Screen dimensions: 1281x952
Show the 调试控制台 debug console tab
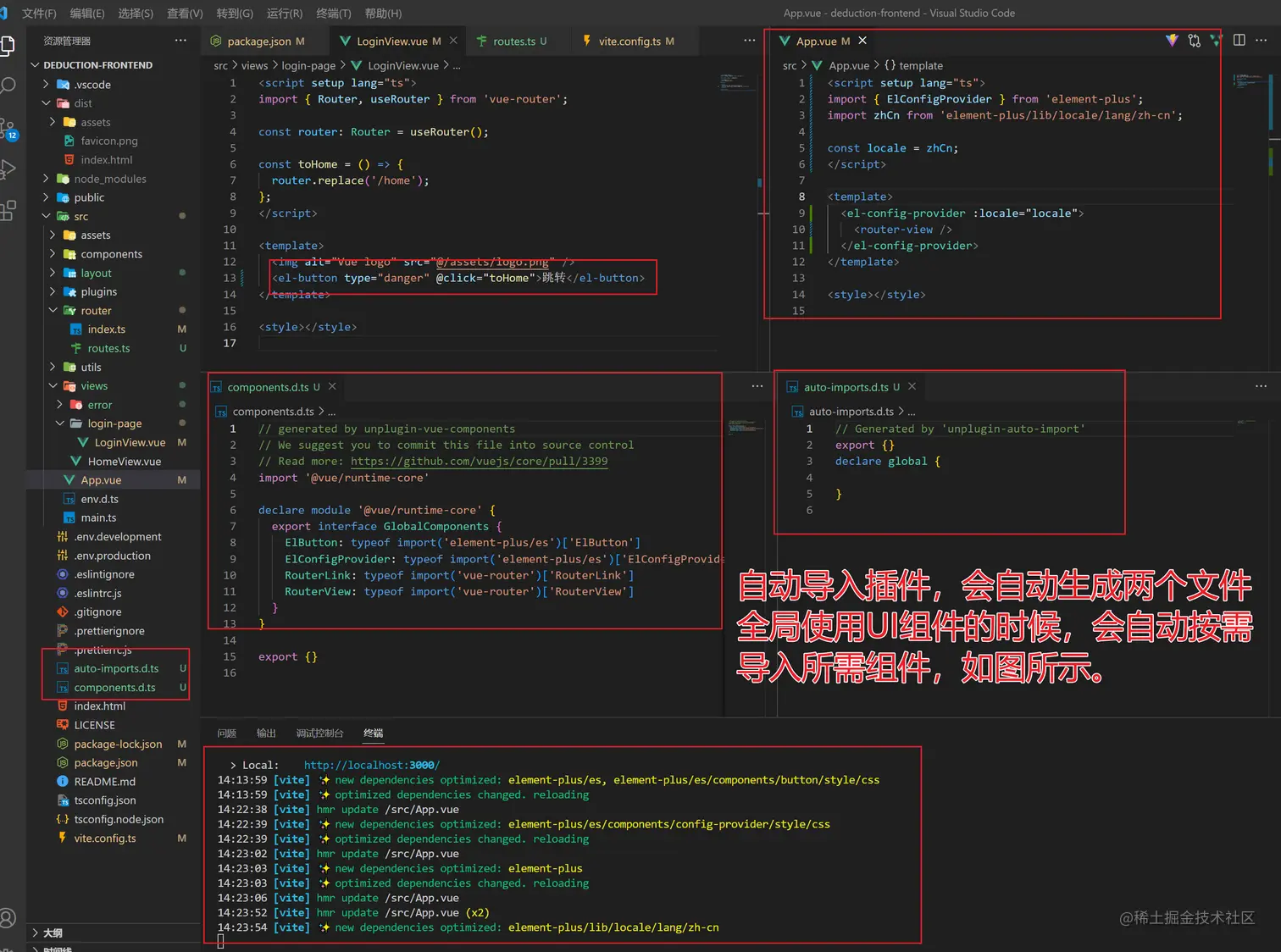319,733
